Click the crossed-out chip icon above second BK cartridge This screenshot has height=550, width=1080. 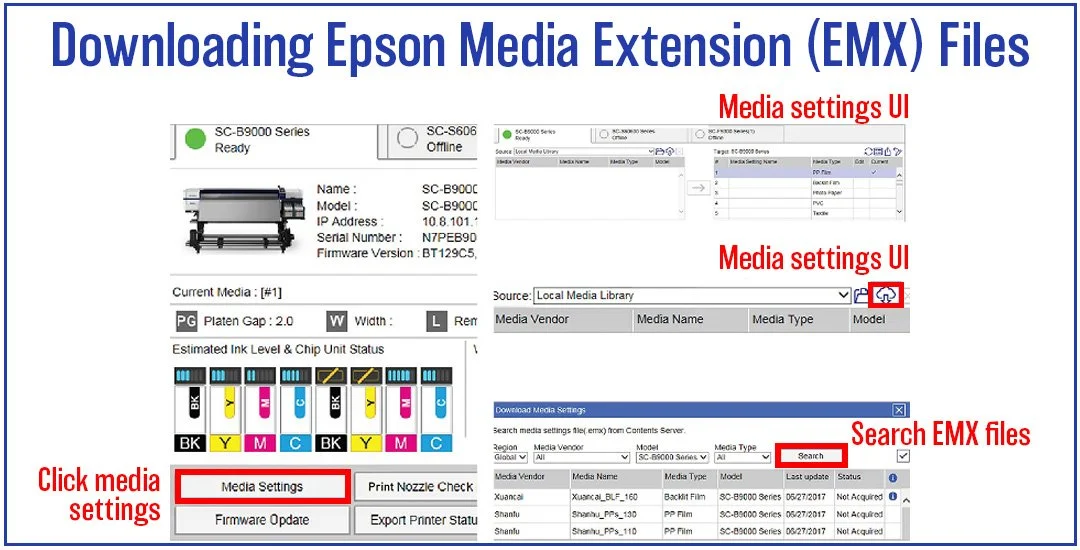click(x=331, y=376)
